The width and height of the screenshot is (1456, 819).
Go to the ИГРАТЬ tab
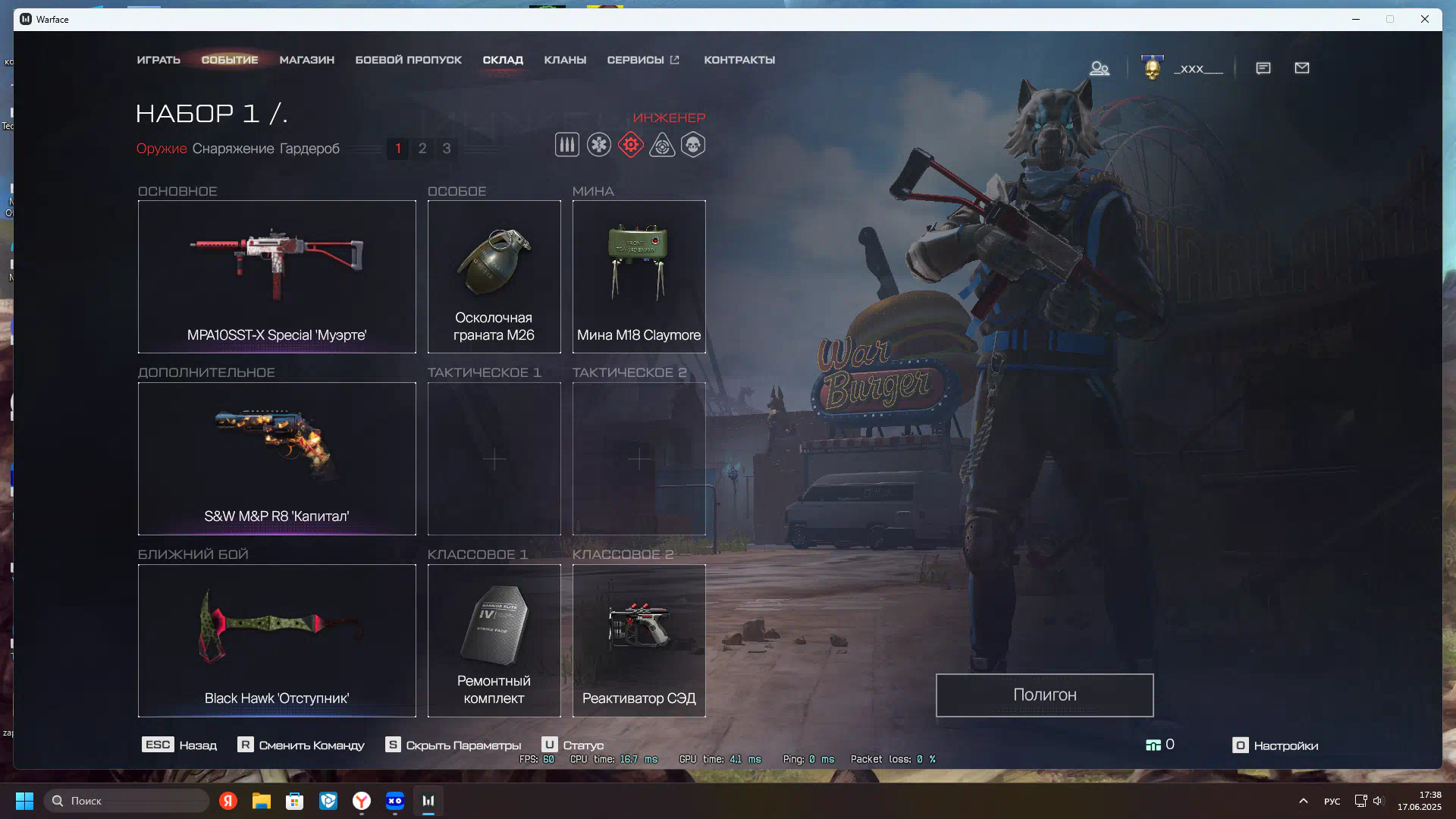[x=158, y=60]
